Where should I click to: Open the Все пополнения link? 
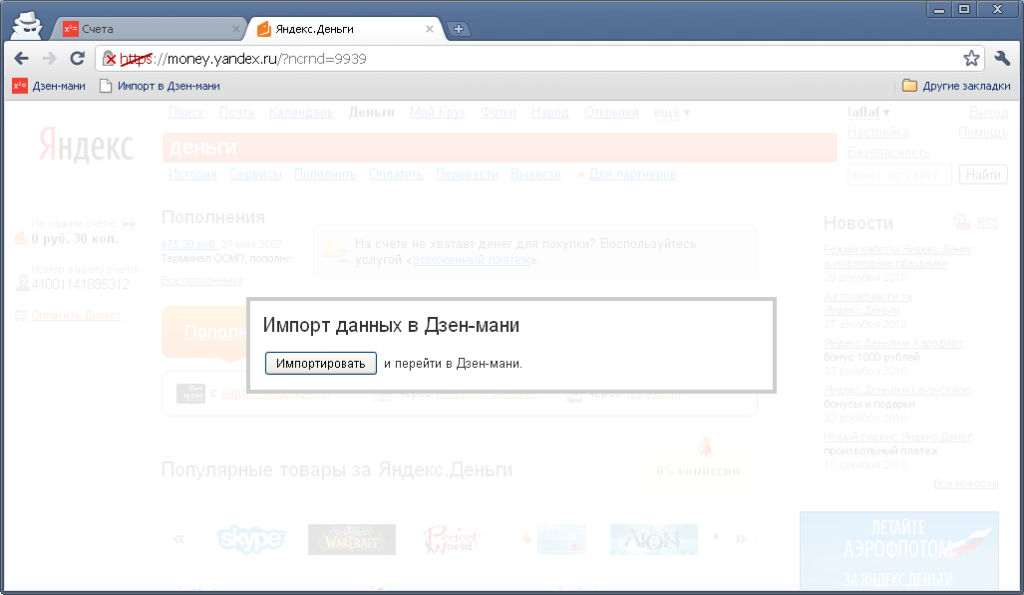point(202,280)
